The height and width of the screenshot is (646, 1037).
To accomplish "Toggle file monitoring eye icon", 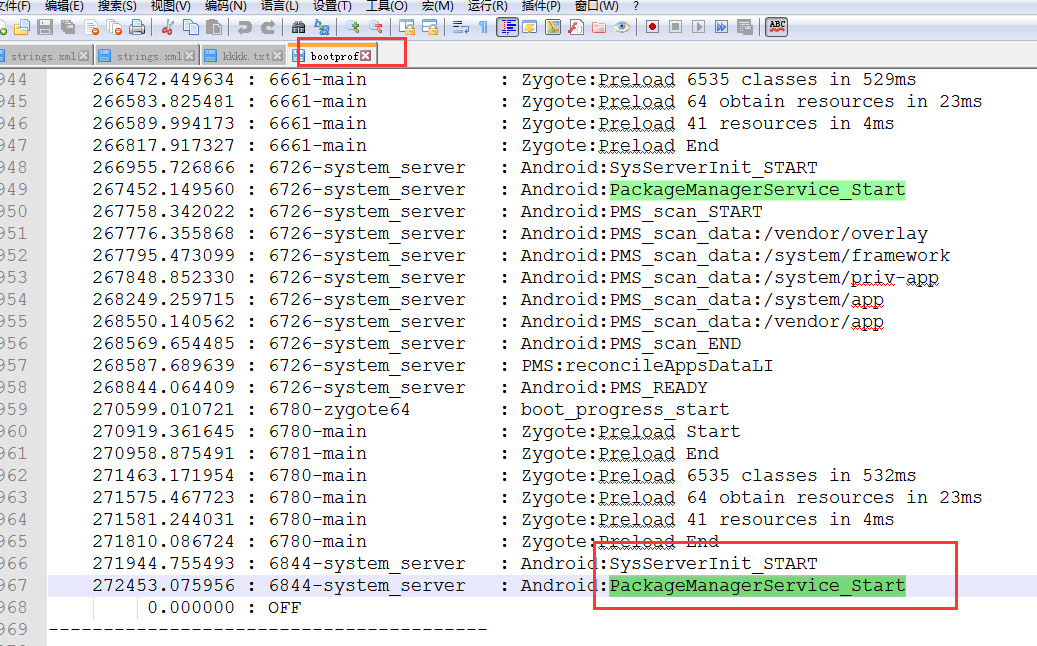I will tap(622, 27).
